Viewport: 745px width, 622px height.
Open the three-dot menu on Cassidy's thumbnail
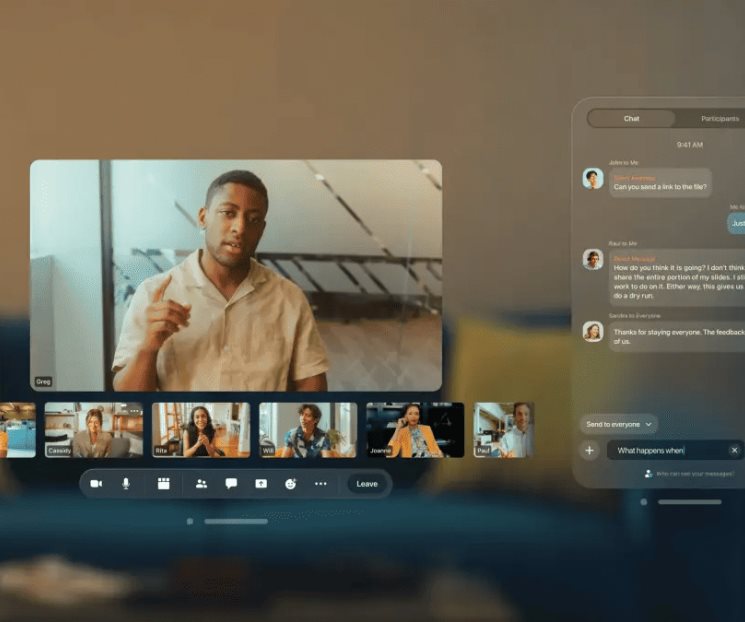[134, 411]
